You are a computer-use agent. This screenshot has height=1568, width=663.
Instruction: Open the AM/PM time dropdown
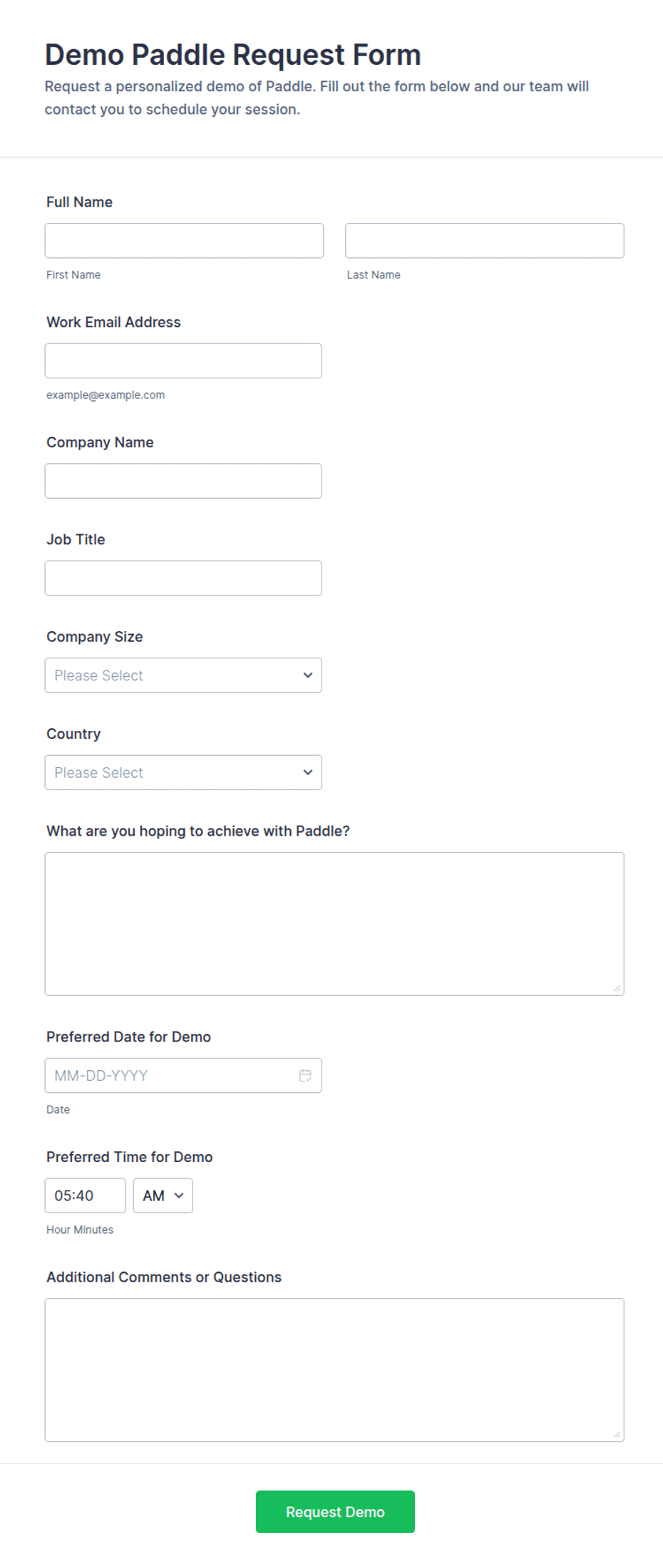[x=163, y=1195]
